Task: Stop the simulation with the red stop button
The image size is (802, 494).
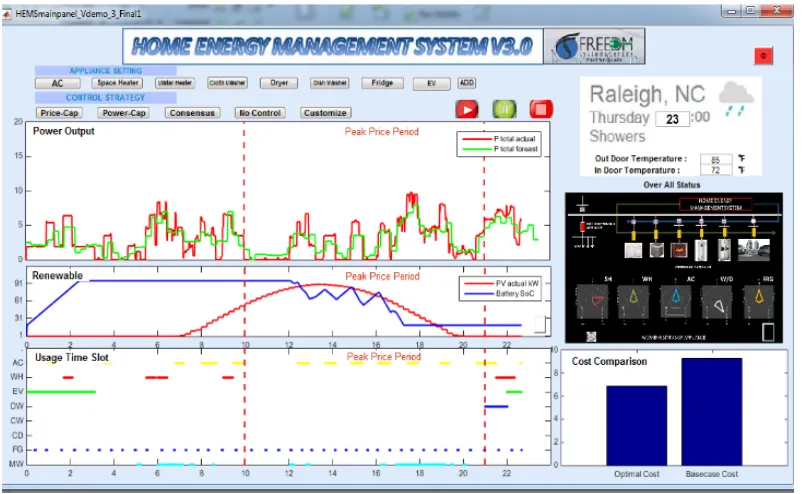Action: (541, 109)
